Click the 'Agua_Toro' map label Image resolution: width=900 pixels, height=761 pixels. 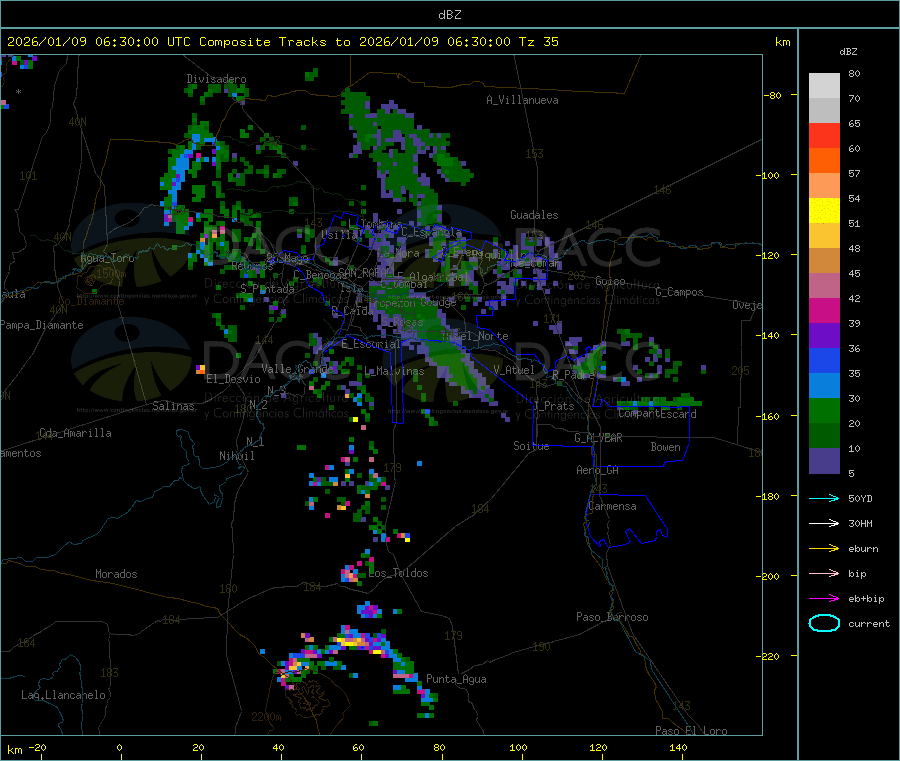pos(107,258)
